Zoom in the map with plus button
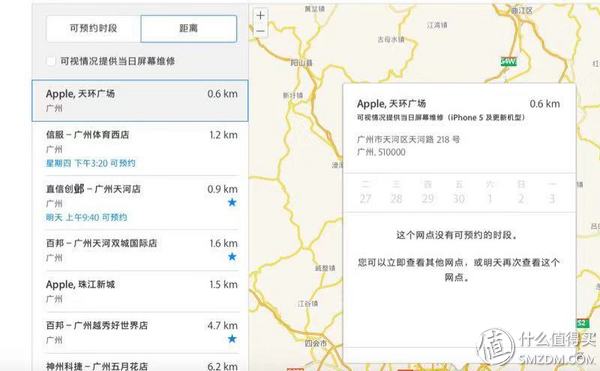Image resolution: width=600 pixels, height=371 pixels. click(x=261, y=16)
